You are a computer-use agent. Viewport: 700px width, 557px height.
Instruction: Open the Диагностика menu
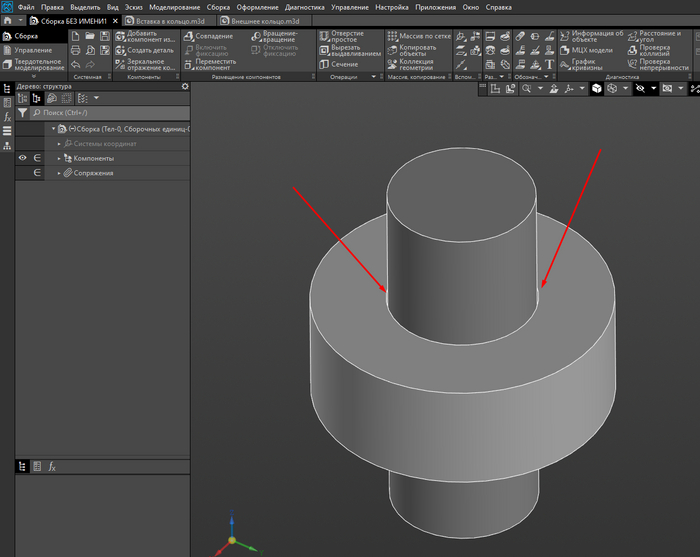click(304, 7)
